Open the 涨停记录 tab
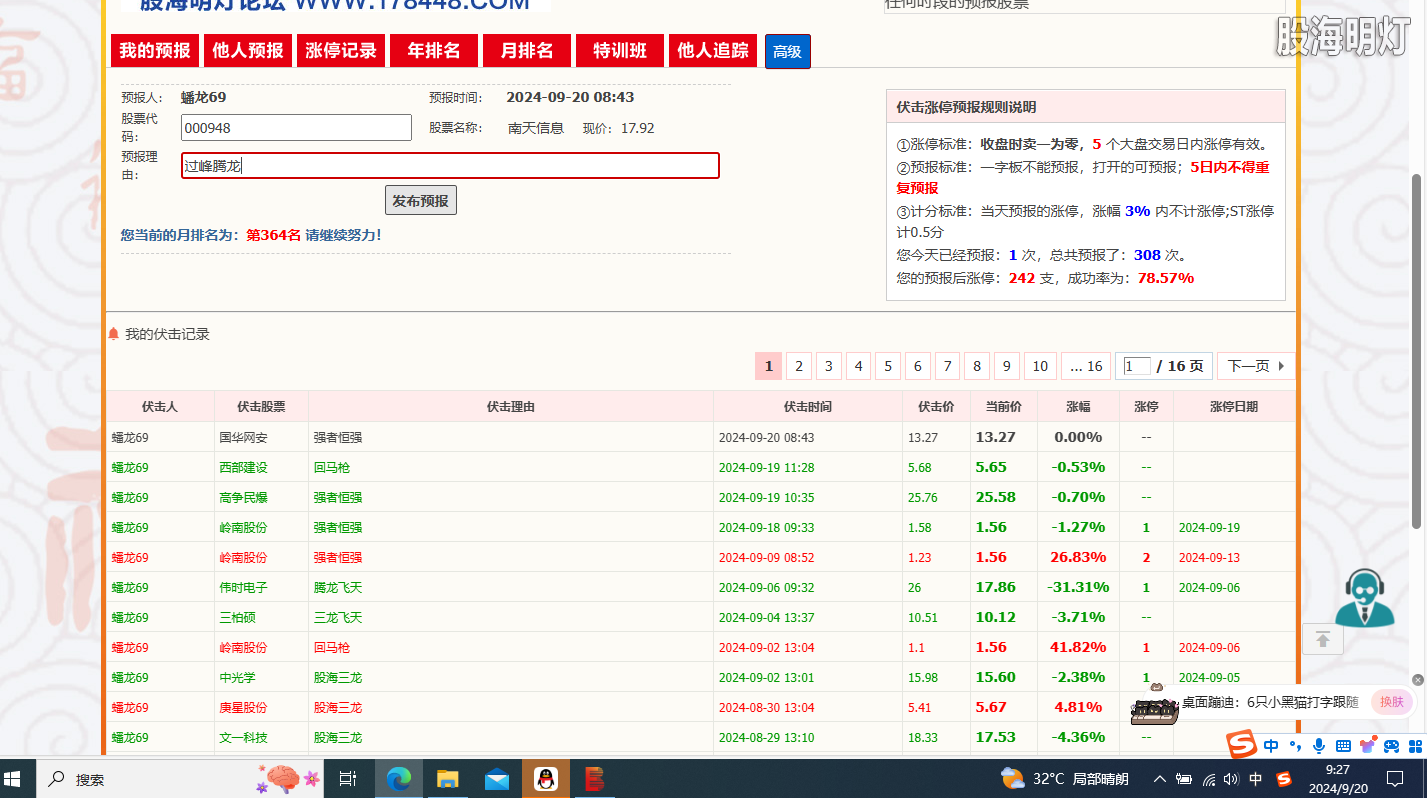Viewport: 1427px width, 798px height. 341,51
